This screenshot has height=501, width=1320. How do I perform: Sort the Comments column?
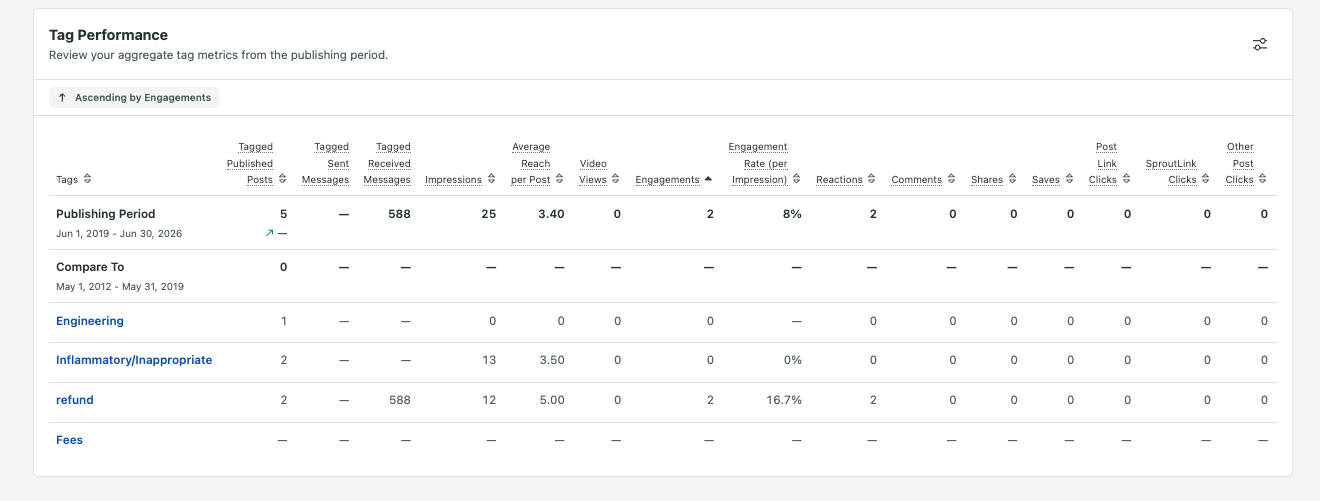click(951, 180)
